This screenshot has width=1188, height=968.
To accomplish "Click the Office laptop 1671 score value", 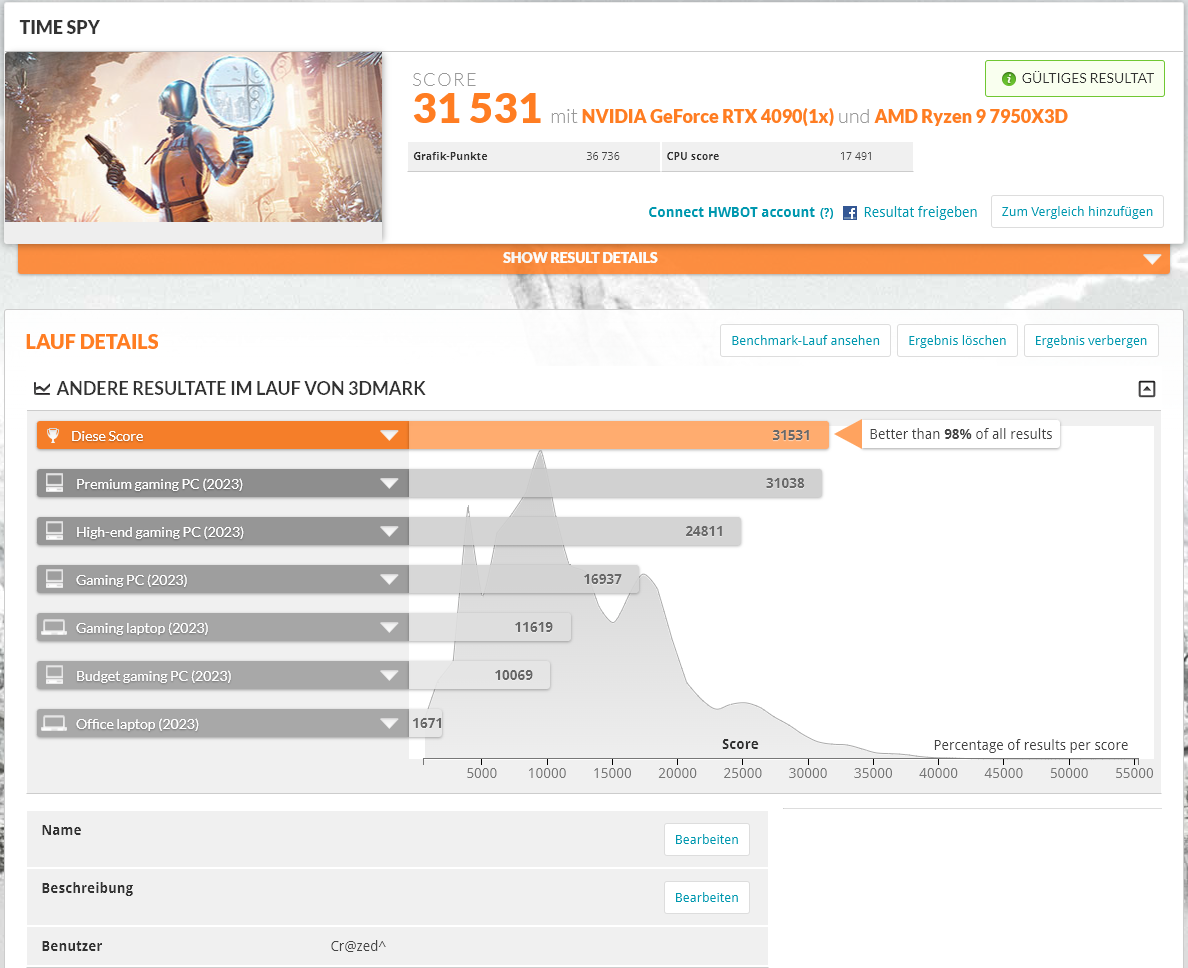I will [427, 723].
